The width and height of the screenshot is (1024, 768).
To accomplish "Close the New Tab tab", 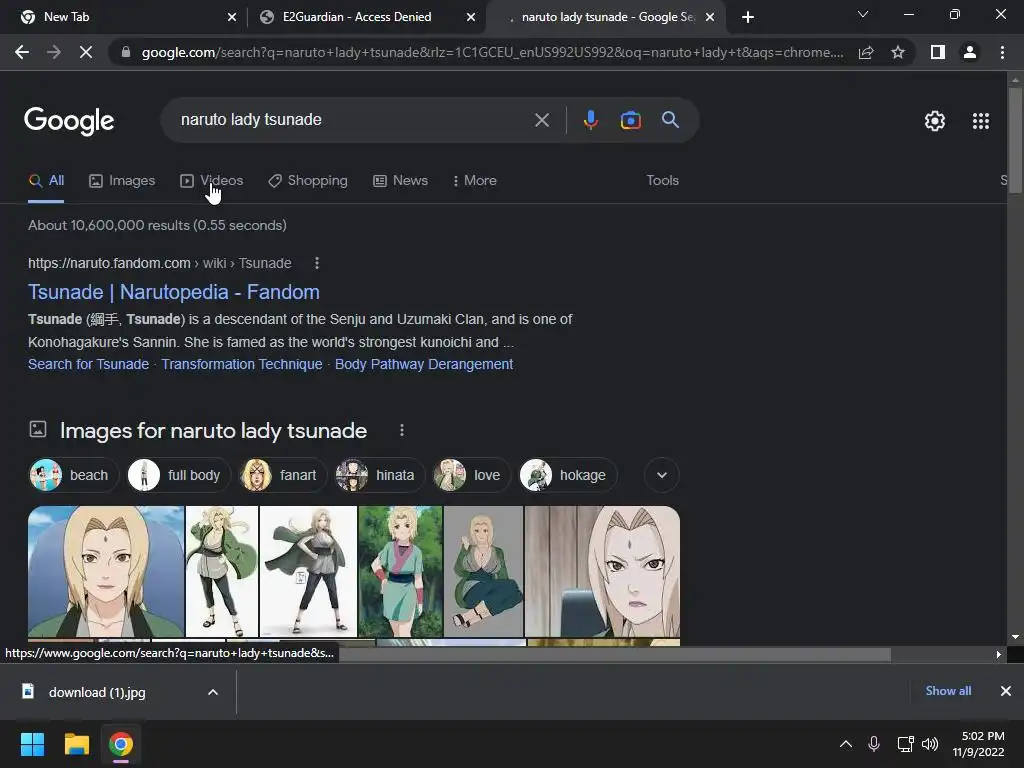I will [x=232, y=17].
